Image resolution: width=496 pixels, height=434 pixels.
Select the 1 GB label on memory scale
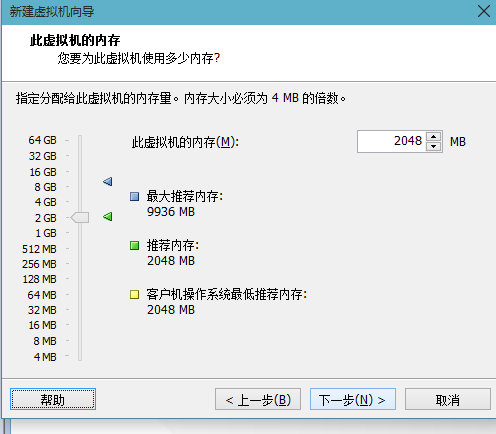(45, 233)
